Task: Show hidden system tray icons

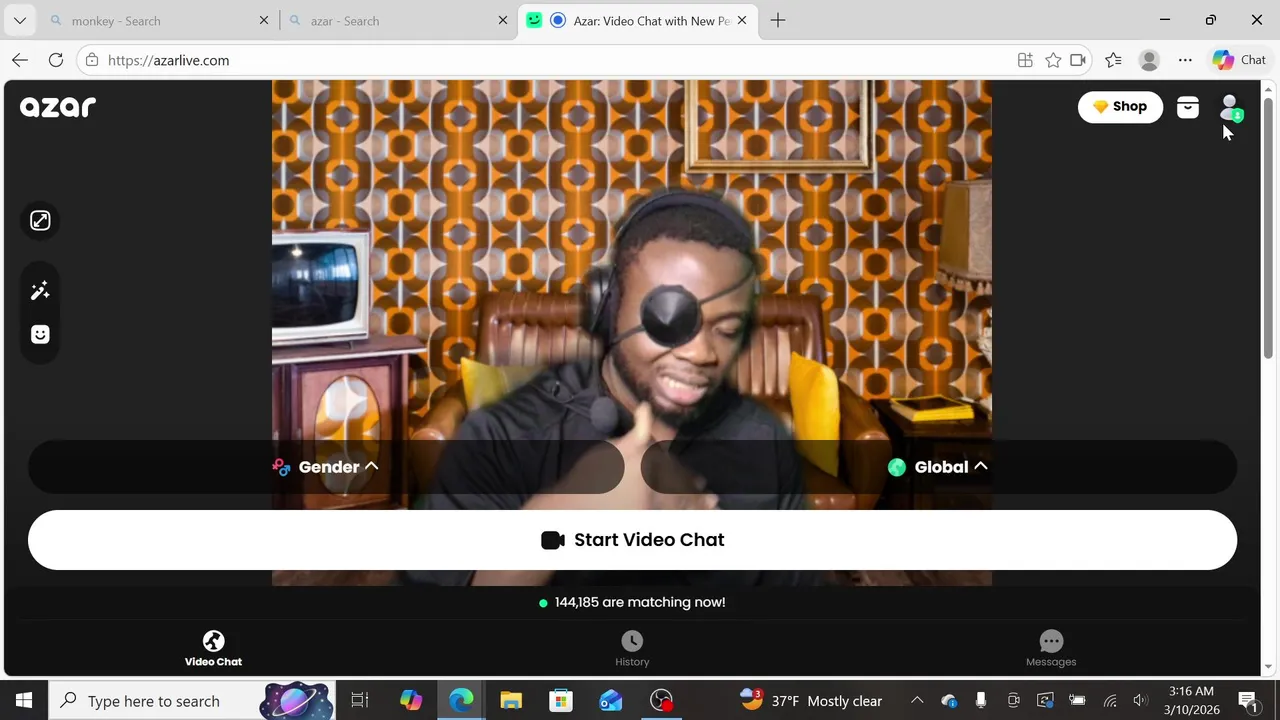Action: (x=917, y=700)
